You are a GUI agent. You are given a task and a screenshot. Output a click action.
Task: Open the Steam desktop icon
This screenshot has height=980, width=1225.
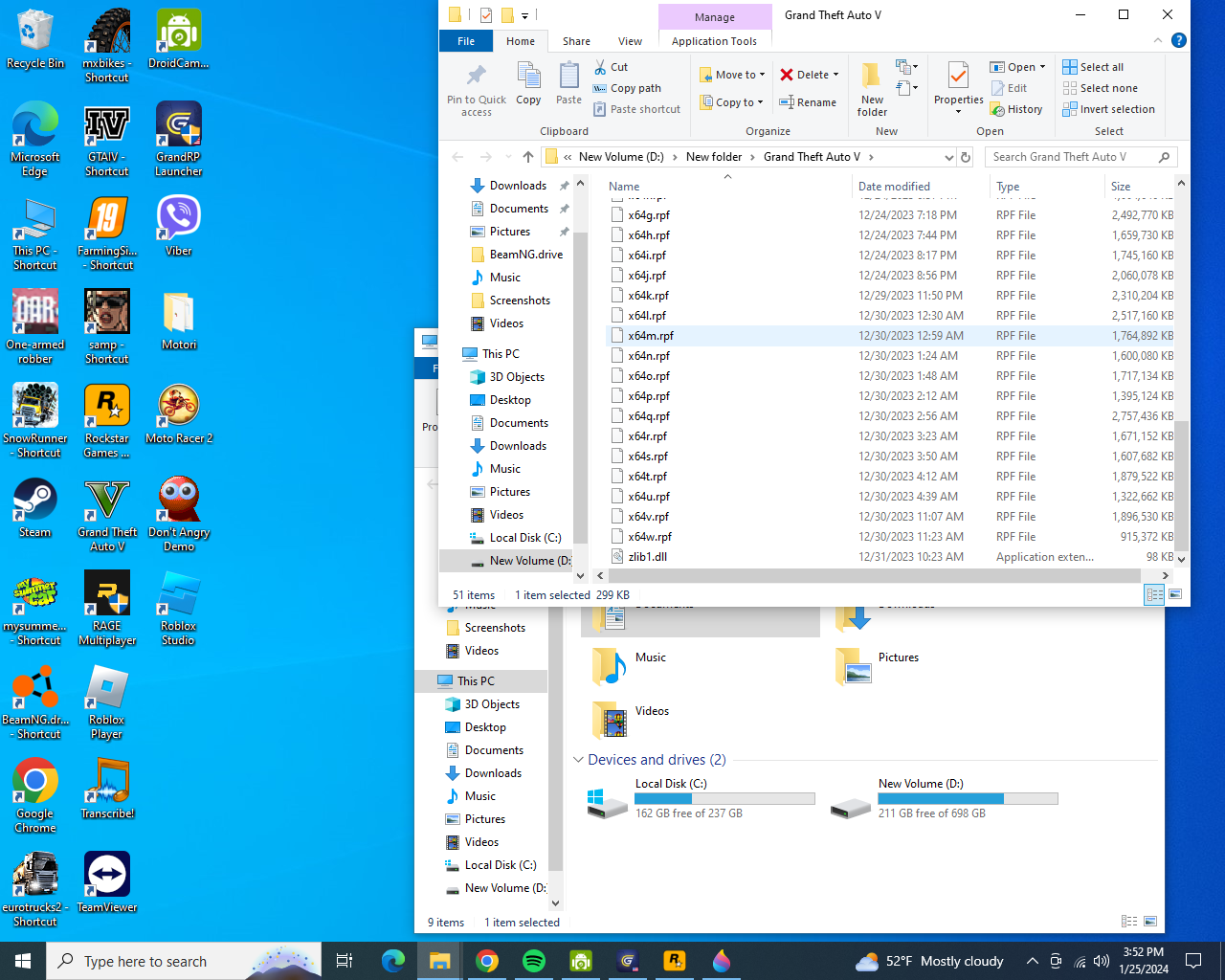35,508
